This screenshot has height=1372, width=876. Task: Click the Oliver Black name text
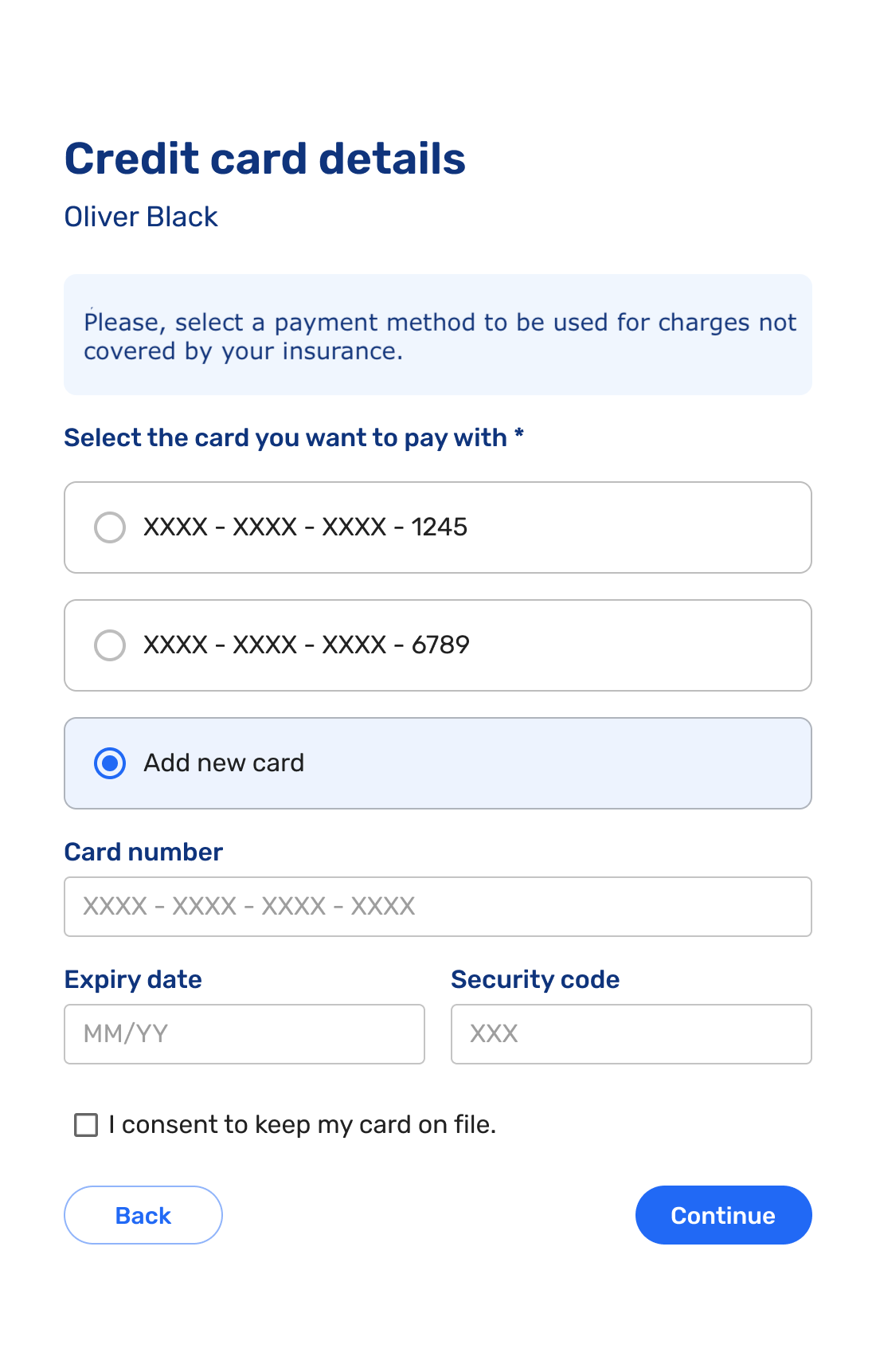[140, 216]
